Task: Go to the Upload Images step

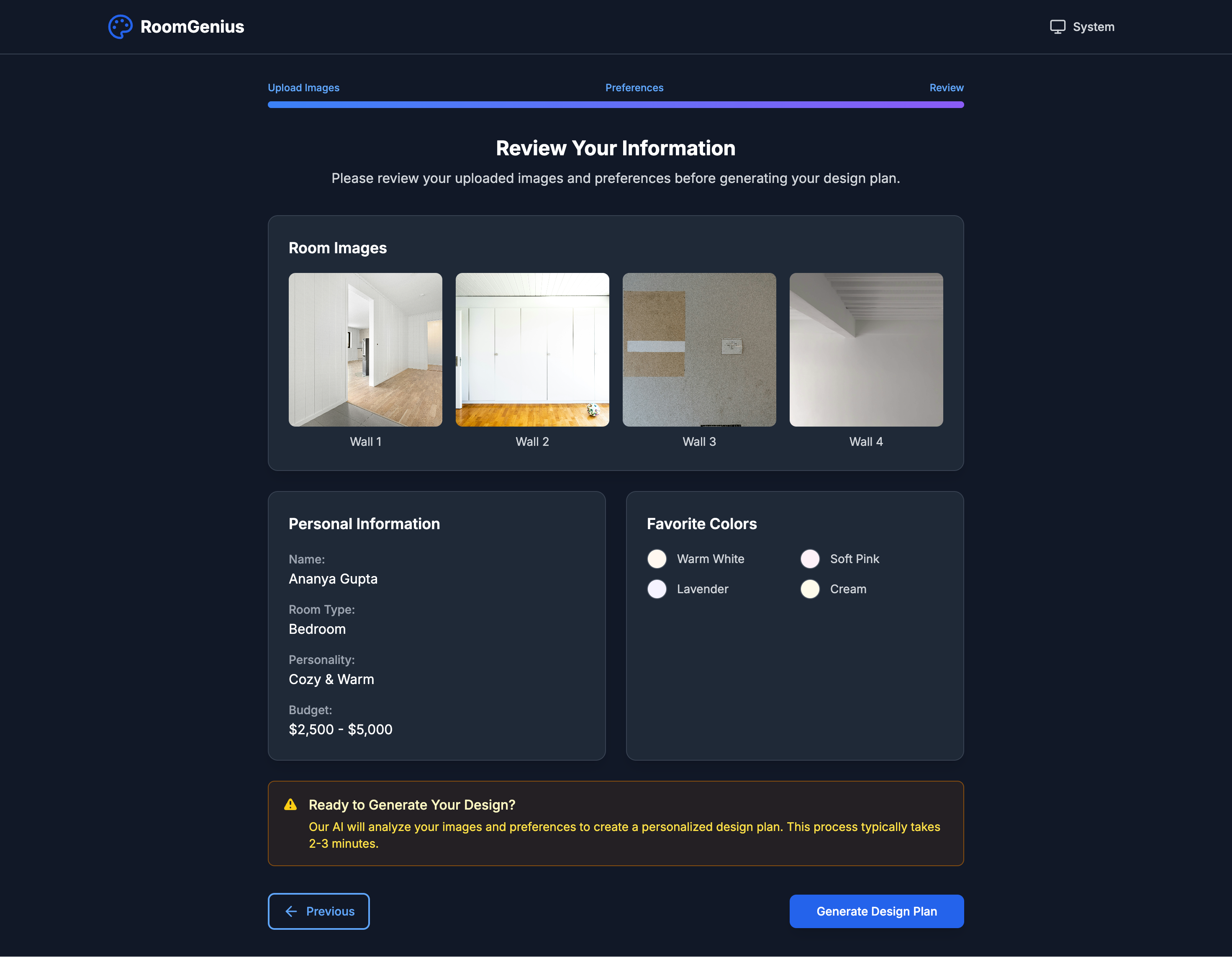Action: (x=303, y=87)
